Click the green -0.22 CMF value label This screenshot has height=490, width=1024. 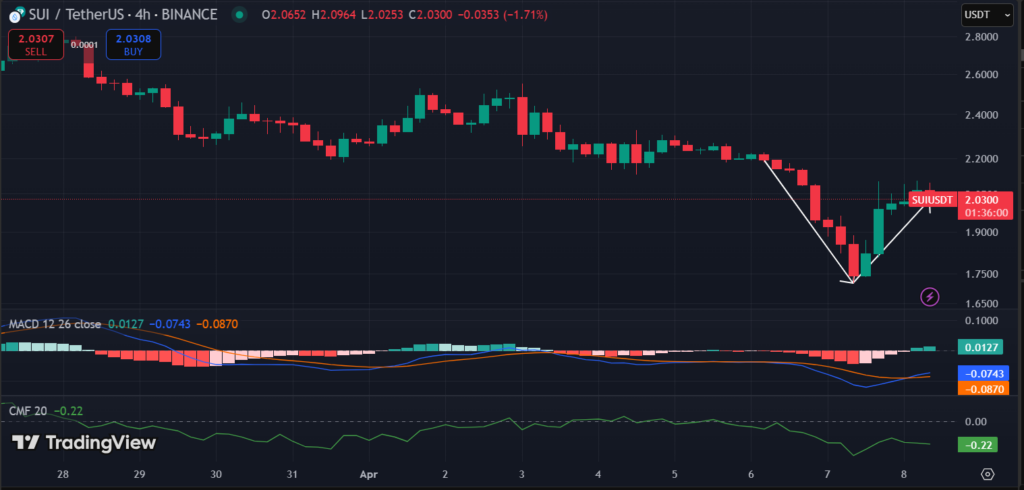[977, 445]
